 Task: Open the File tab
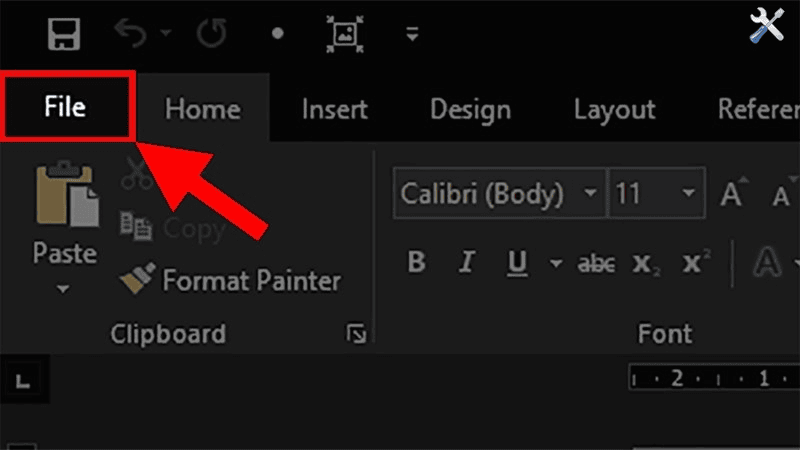67,106
